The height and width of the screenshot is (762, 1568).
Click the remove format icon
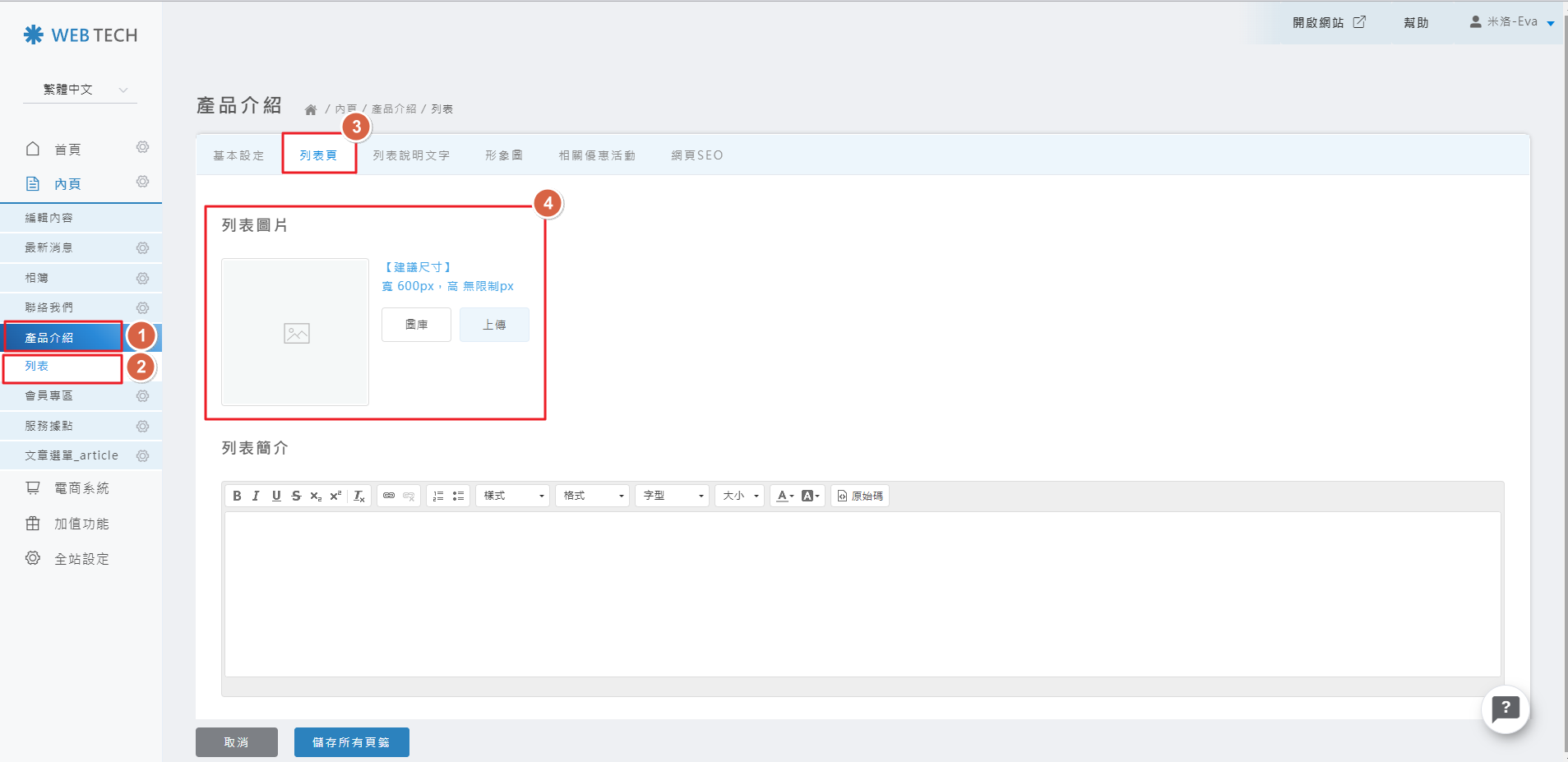(x=359, y=496)
